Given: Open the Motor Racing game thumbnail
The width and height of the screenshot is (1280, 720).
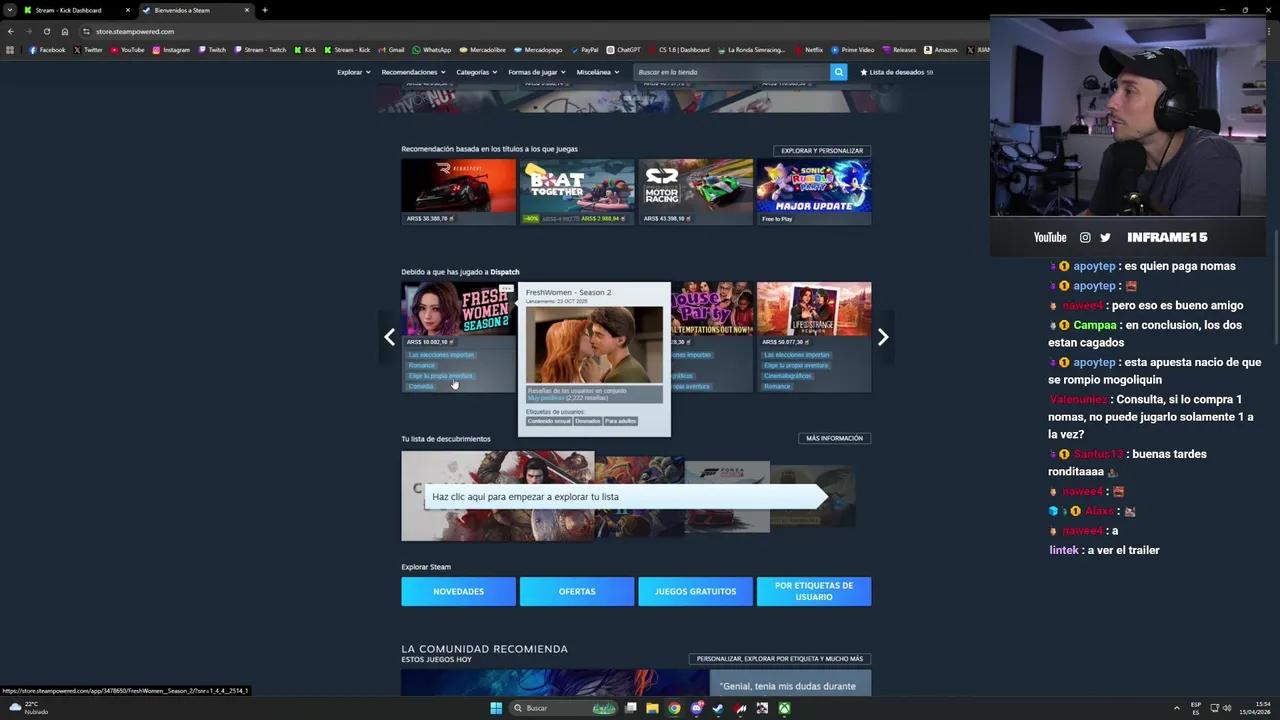Looking at the screenshot, I should click(x=695, y=186).
